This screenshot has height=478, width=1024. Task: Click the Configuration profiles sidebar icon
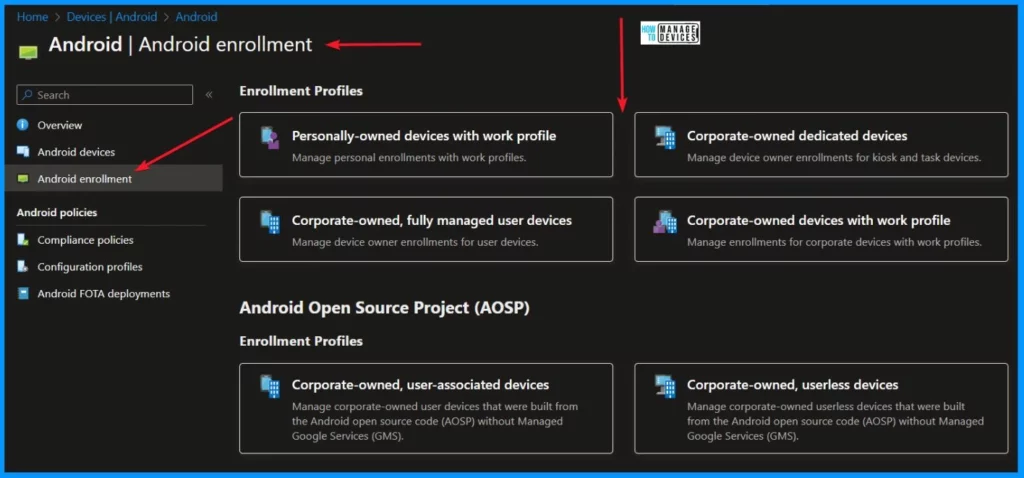(x=23, y=266)
